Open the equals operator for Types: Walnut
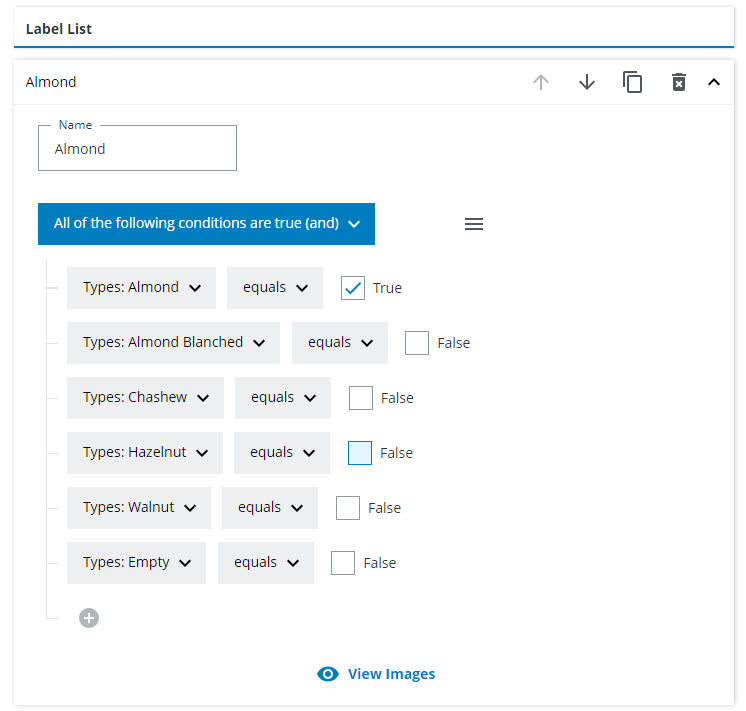Screen dimensions: 746x711 point(270,508)
